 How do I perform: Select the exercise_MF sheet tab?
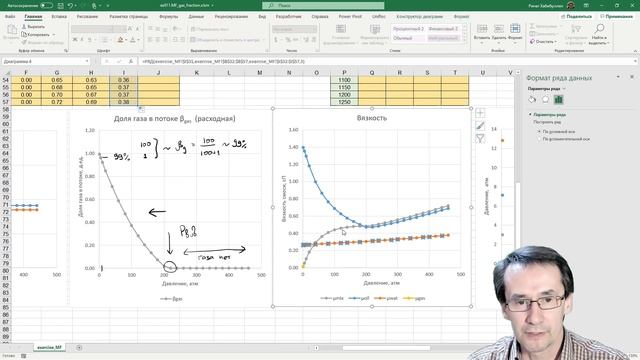coord(49,347)
